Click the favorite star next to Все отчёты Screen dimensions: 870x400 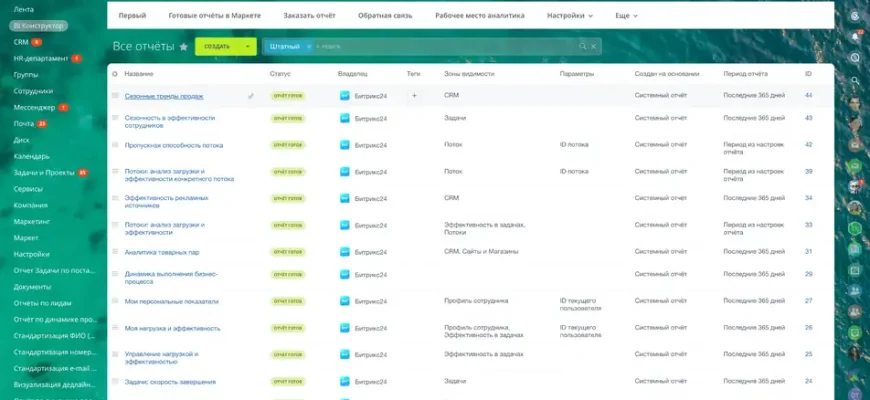point(183,47)
